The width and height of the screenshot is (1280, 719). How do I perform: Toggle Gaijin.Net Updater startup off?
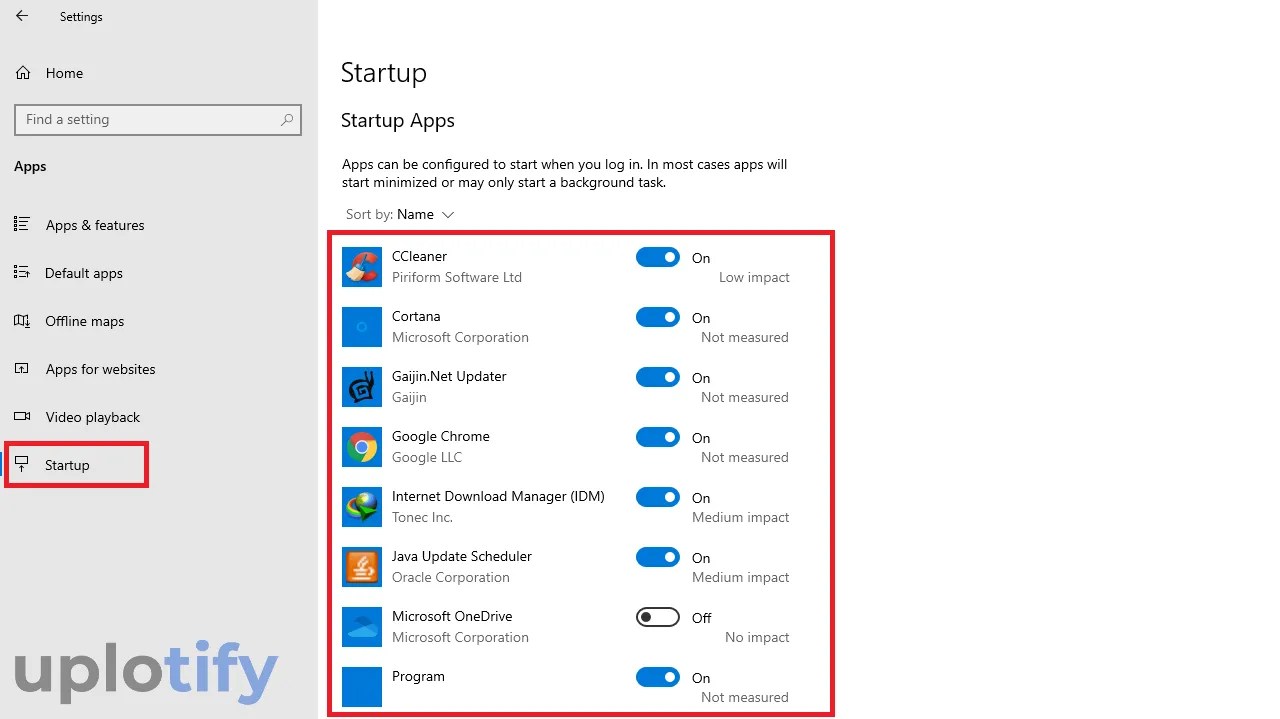click(658, 377)
